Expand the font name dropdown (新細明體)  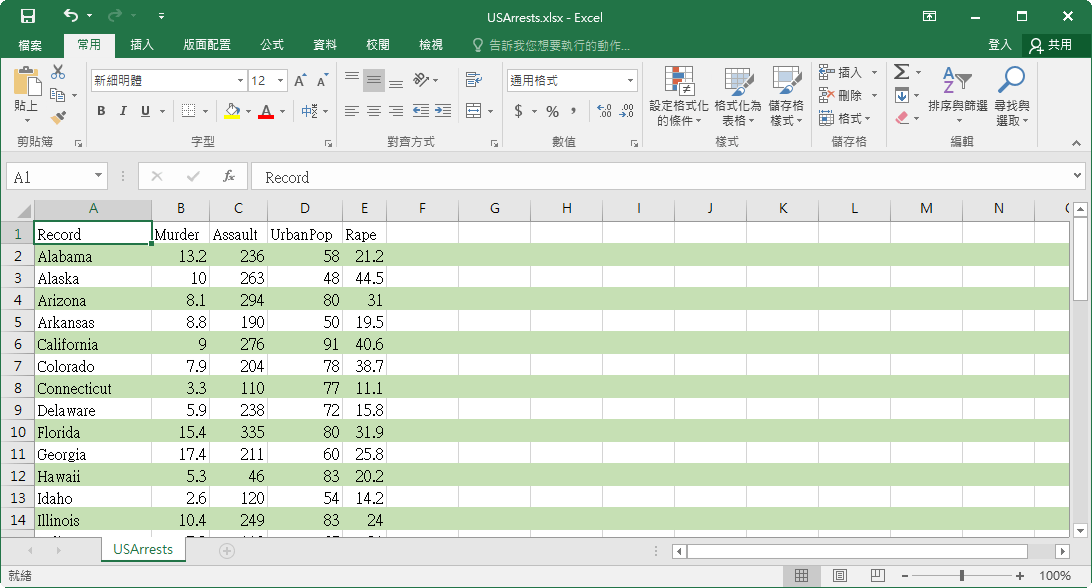pyautogui.click(x=240, y=81)
